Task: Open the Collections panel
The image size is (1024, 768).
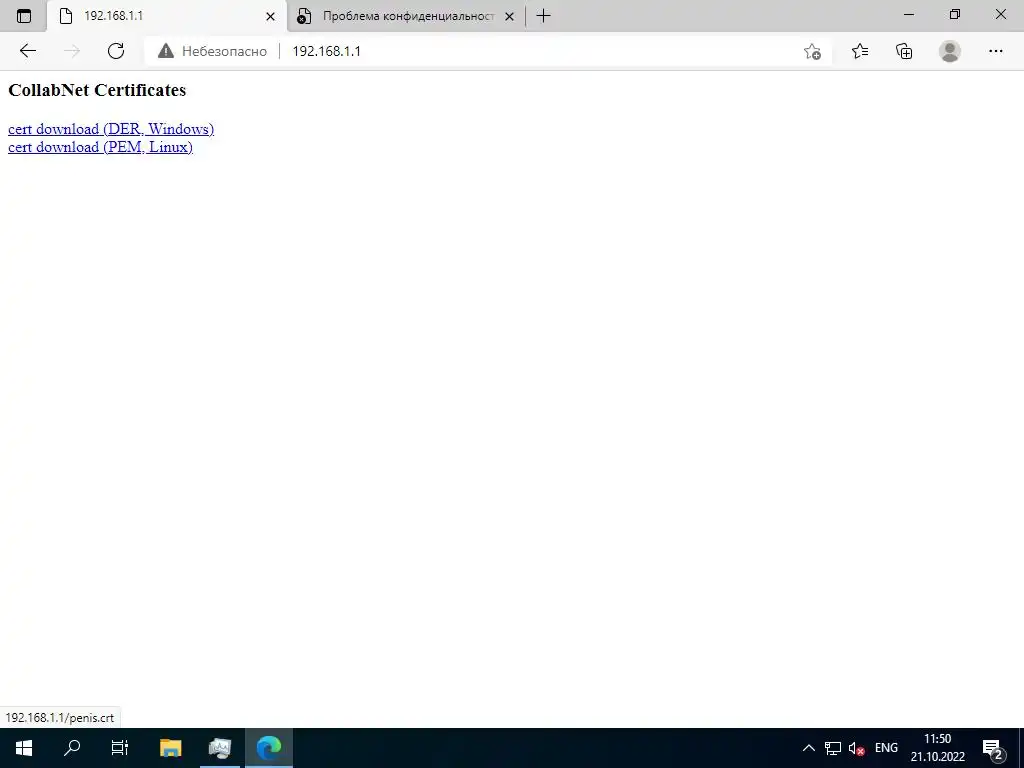Action: 904,51
